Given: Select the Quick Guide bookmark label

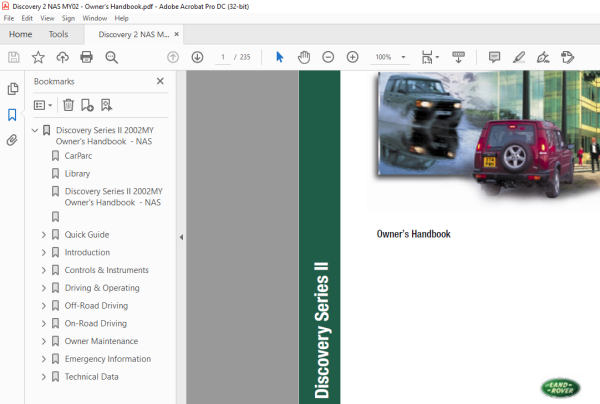Looking at the screenshot, I should [x=87, y=235].
